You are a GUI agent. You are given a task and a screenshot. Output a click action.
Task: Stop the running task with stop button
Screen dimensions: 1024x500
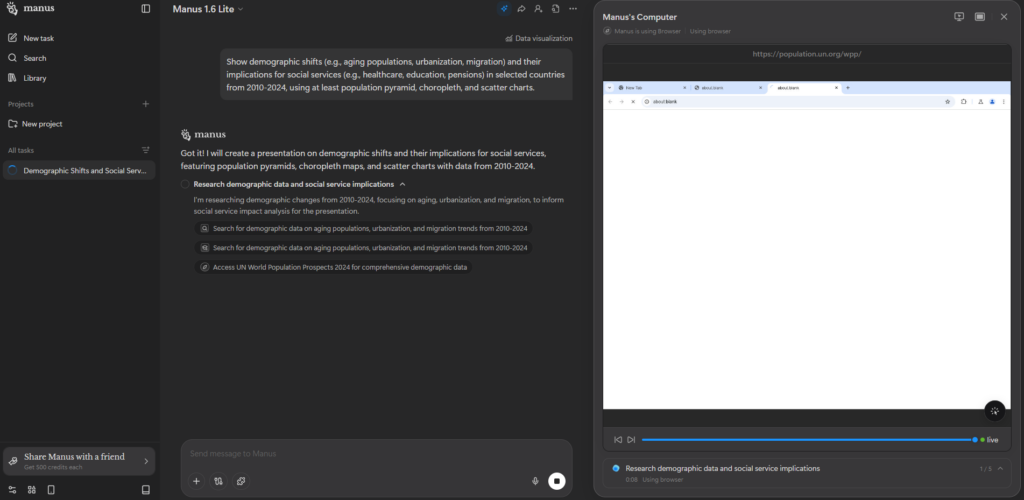(557, 481)
